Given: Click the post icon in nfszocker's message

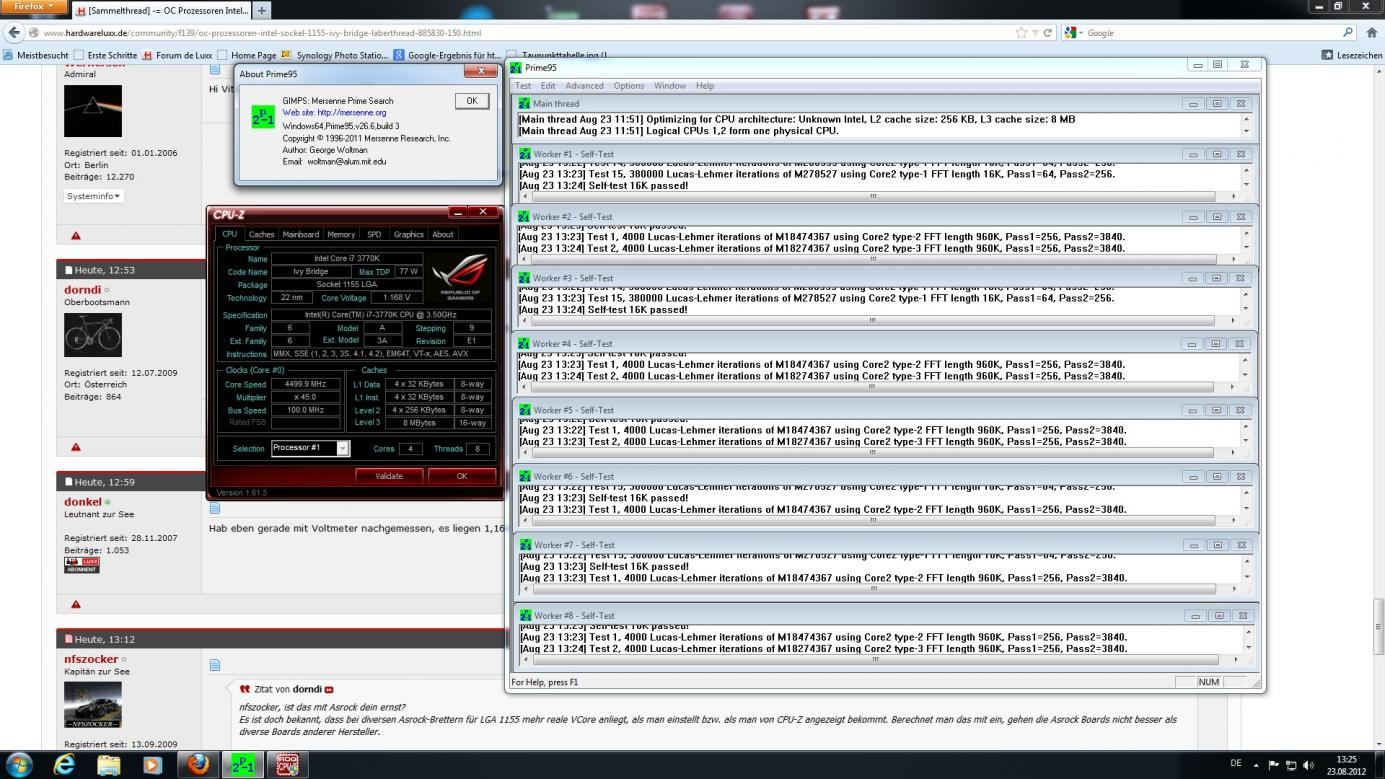Looking at the screenshot, I should (214, 665).
